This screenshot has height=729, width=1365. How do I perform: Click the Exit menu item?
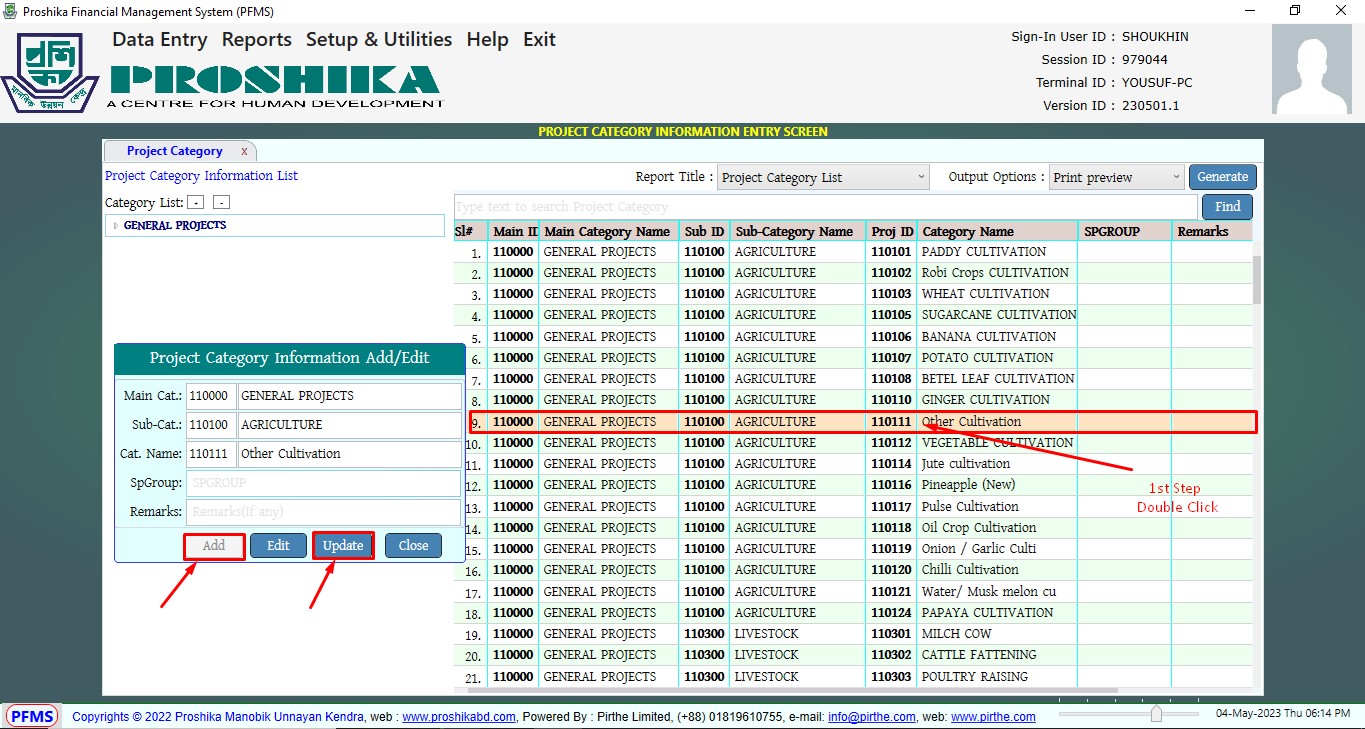tap(539, 40)
